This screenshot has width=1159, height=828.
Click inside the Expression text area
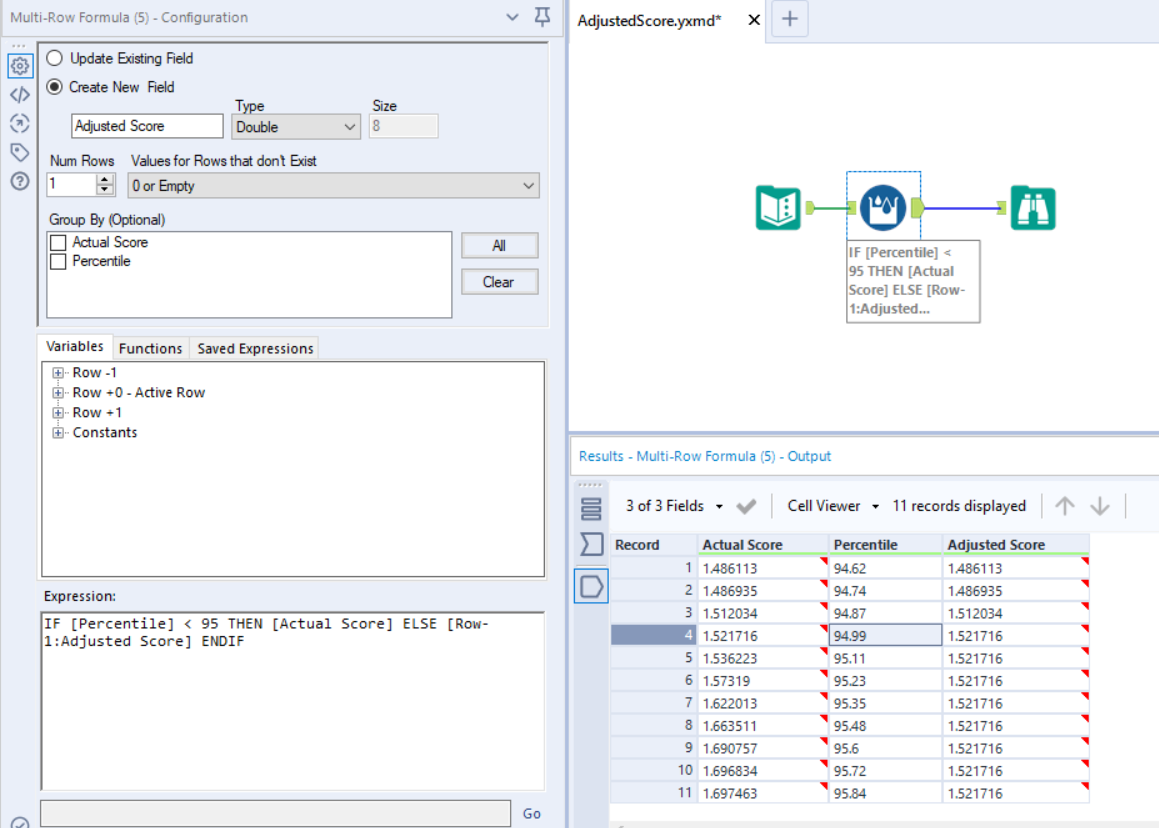pyautogui.click(x=290, y=690)
